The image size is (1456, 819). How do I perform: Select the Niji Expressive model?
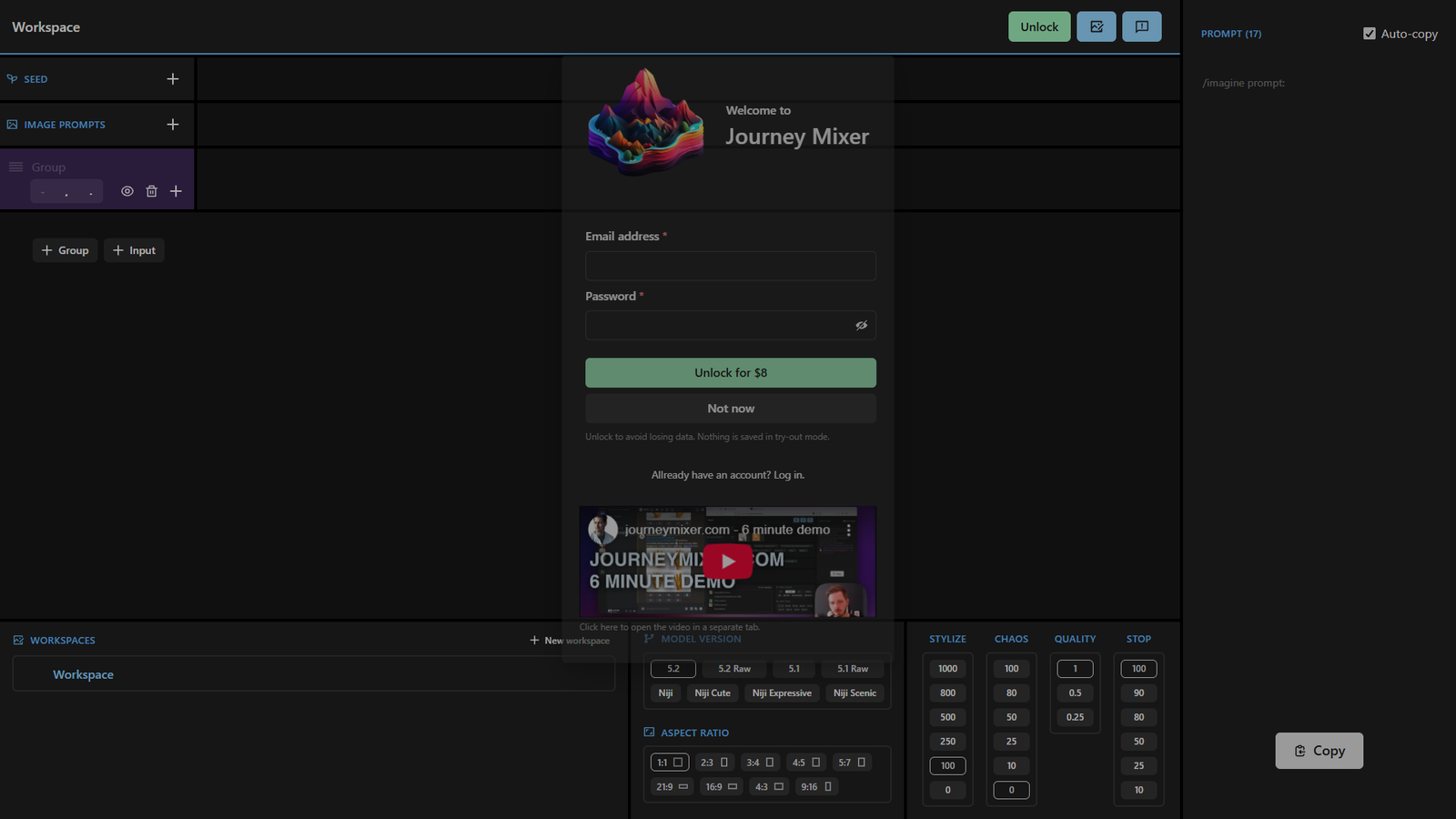(782, 693)
